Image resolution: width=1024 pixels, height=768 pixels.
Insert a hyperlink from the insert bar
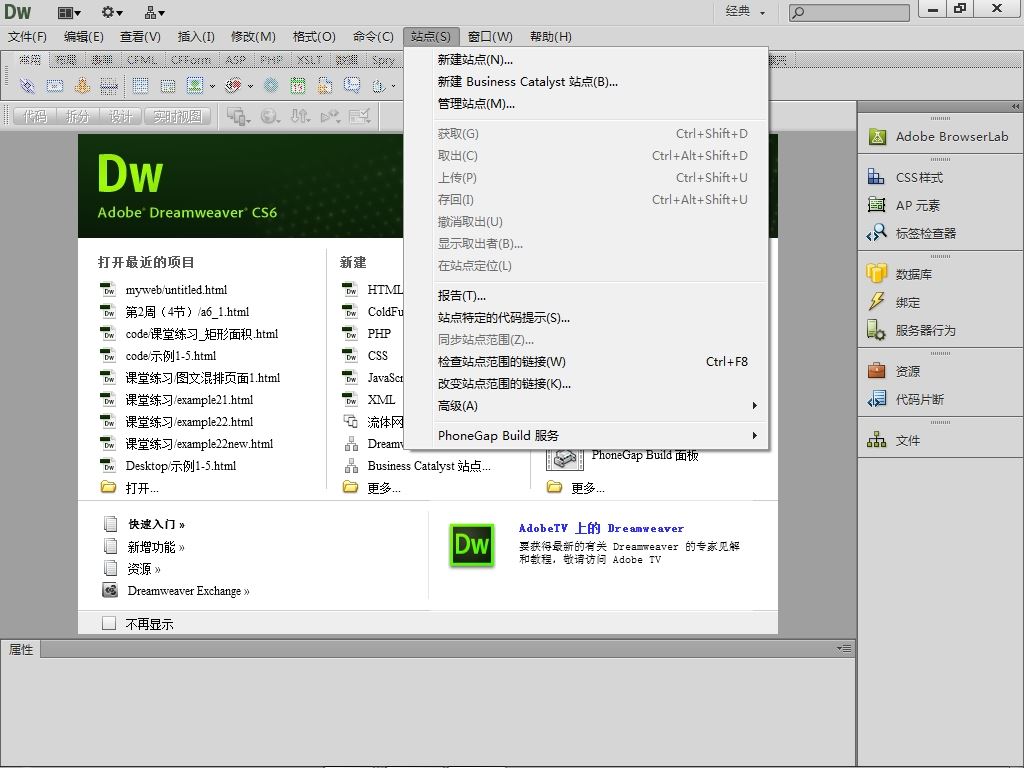27,86
